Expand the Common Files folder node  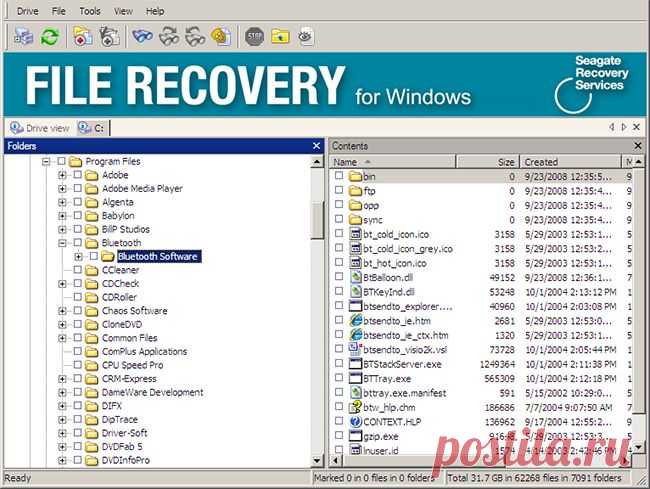(x=62, y=338)
